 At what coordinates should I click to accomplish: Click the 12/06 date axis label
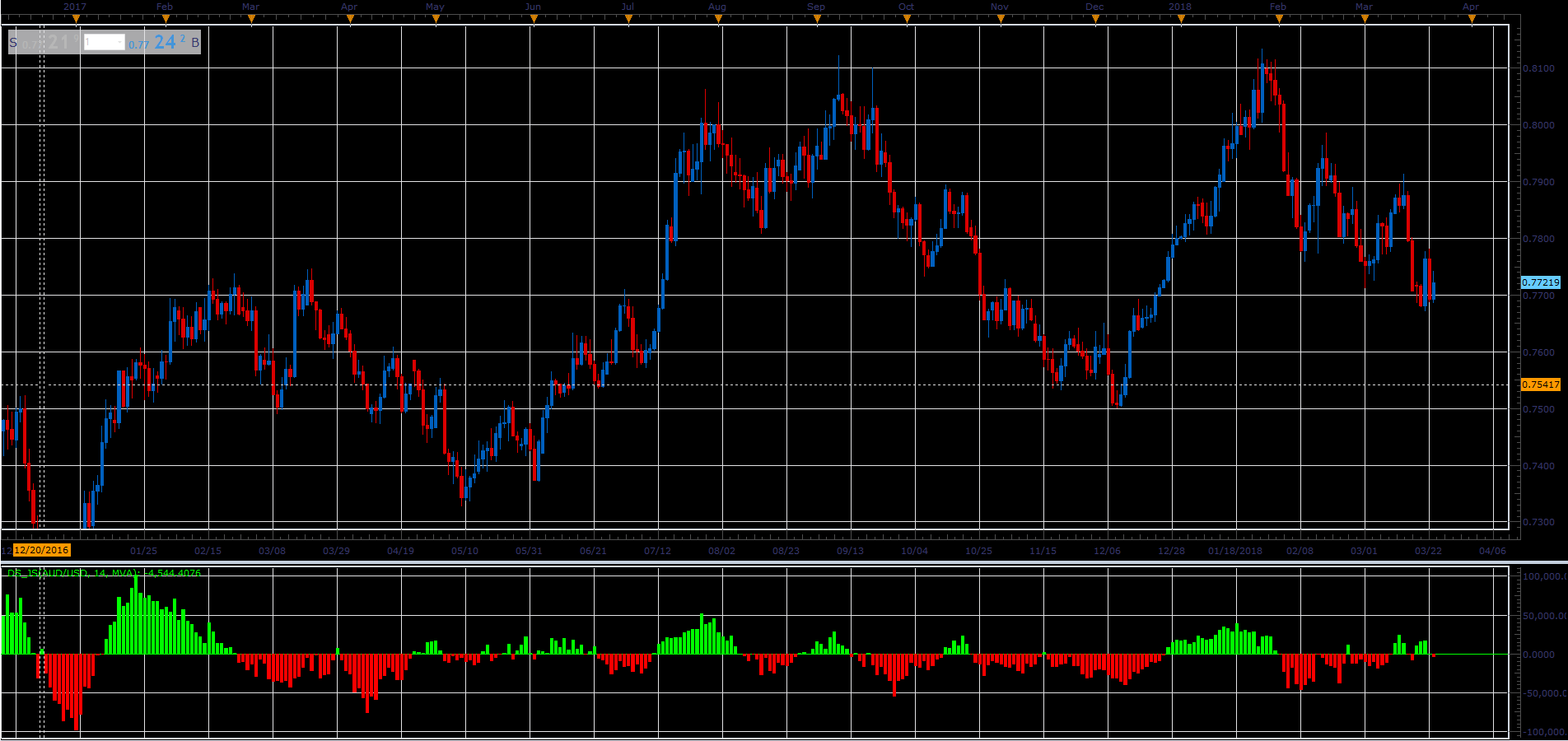pos(1107,551)
